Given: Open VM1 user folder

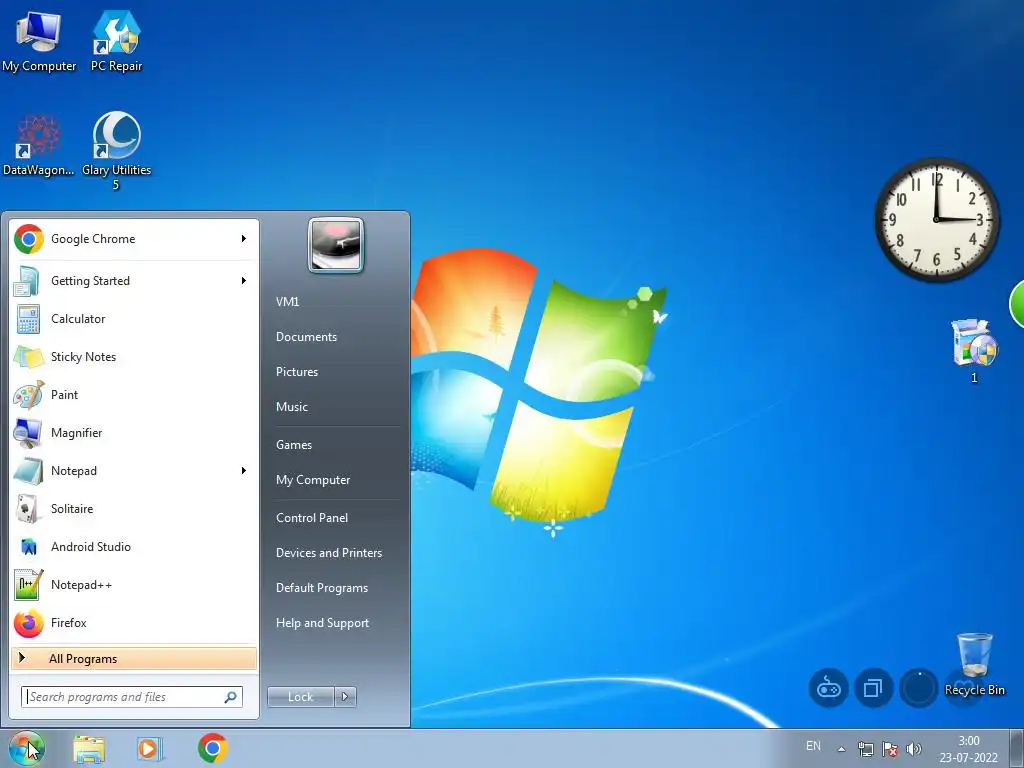Looking at the screenshot, I should point(288,302).
